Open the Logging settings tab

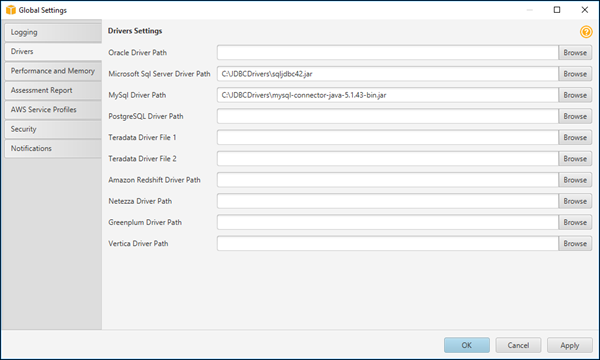coord(53,33)
